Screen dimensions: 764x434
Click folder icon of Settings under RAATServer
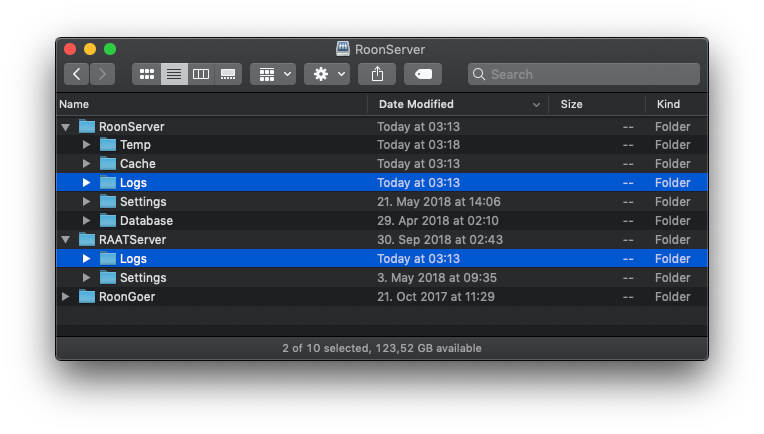point(108,278)
